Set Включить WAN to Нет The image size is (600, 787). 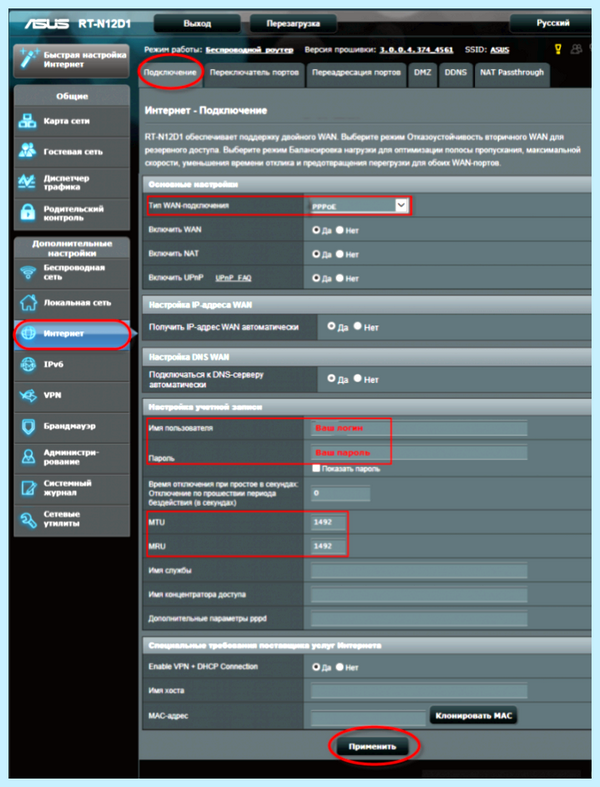tap(340, 230)
